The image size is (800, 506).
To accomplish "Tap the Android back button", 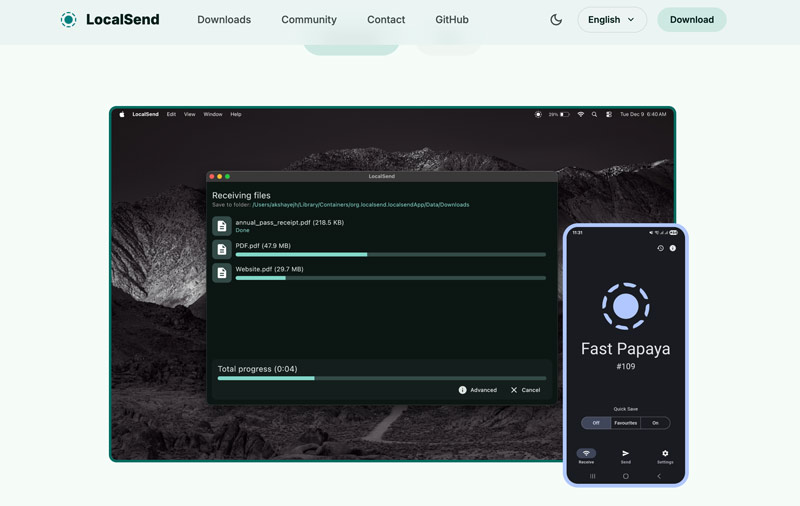I will point(659,476).
